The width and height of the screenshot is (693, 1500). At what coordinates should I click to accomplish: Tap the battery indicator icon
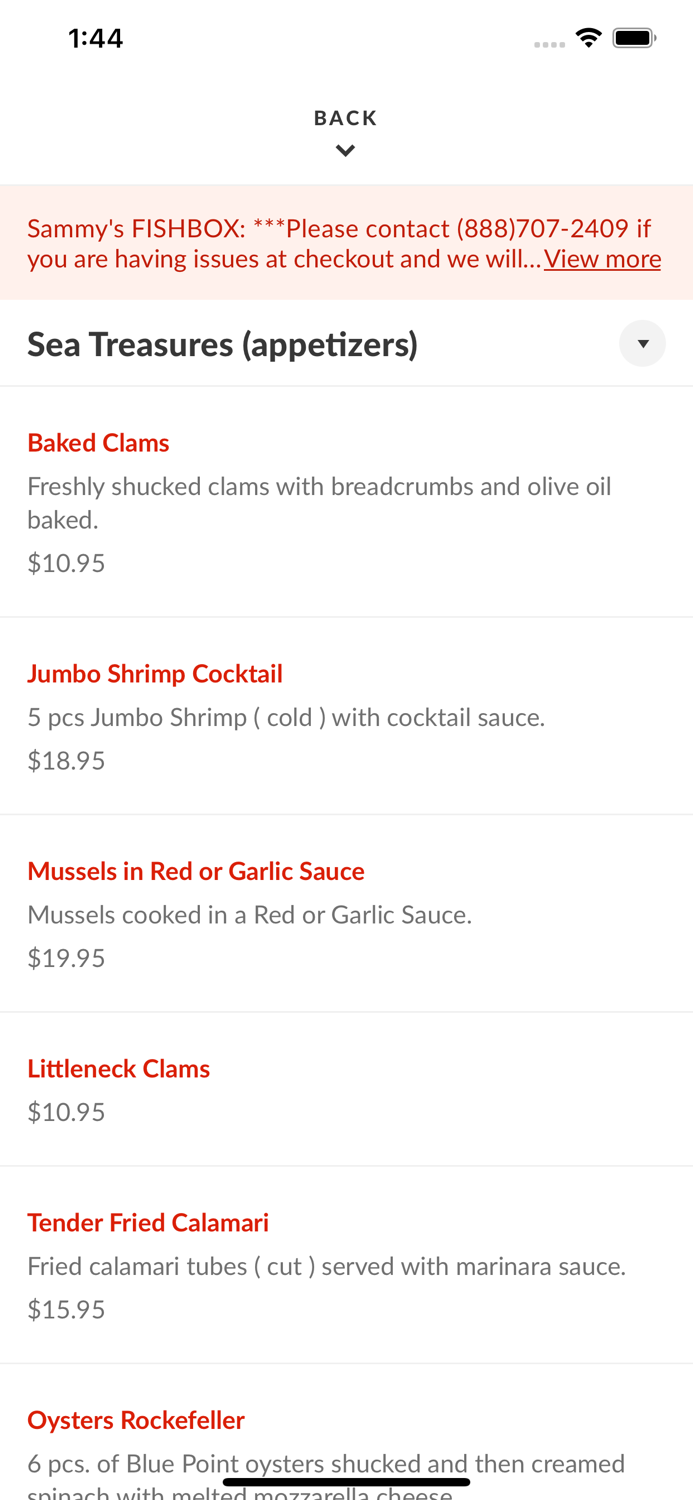coord(634,36)
